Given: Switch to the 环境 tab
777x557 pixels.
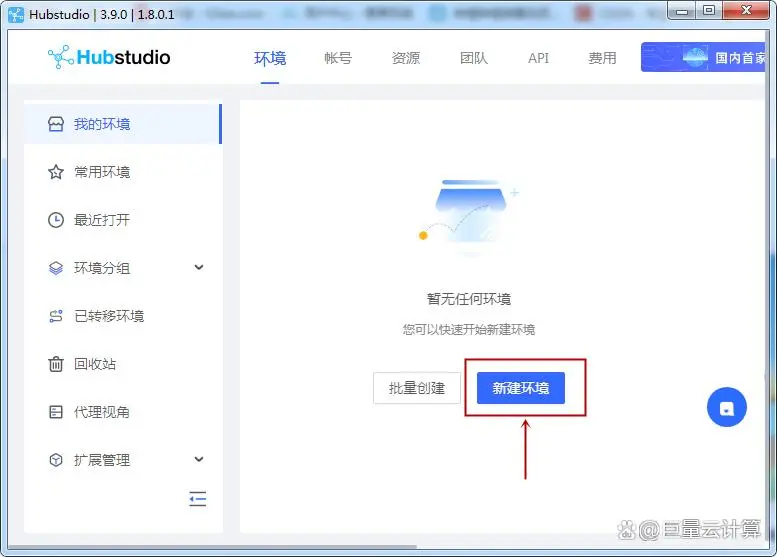Looking at the screenshot, I should pyautogui.click(x=270, y=58).
